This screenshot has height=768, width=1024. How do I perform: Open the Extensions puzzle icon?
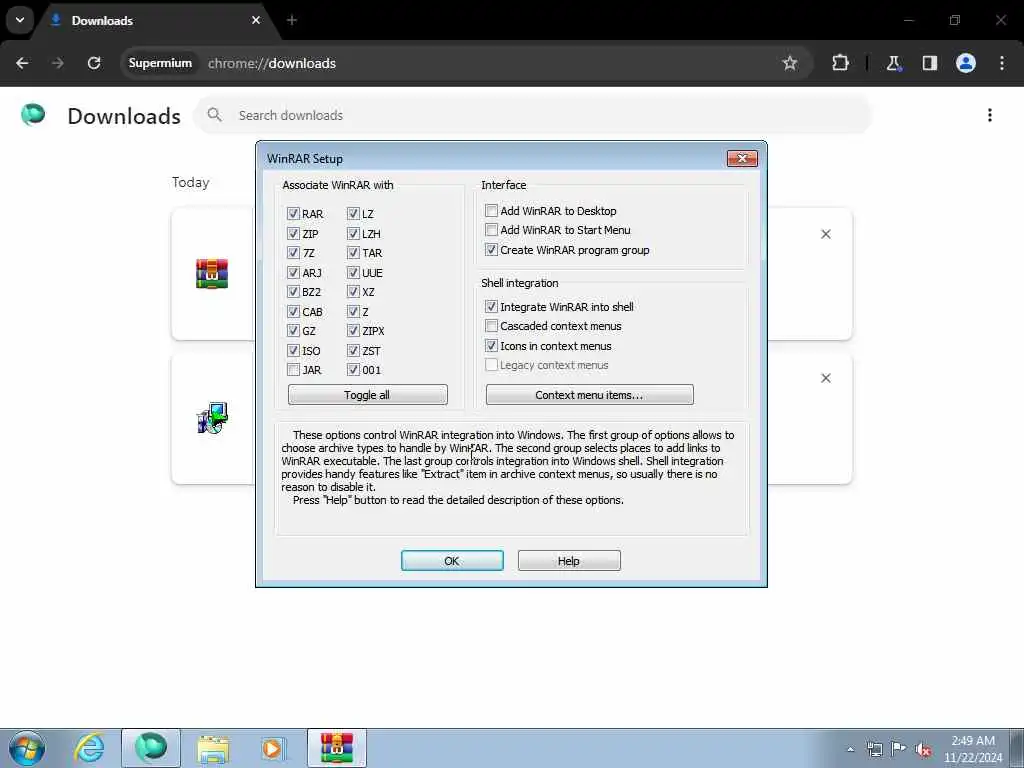(x=840, y=63)
